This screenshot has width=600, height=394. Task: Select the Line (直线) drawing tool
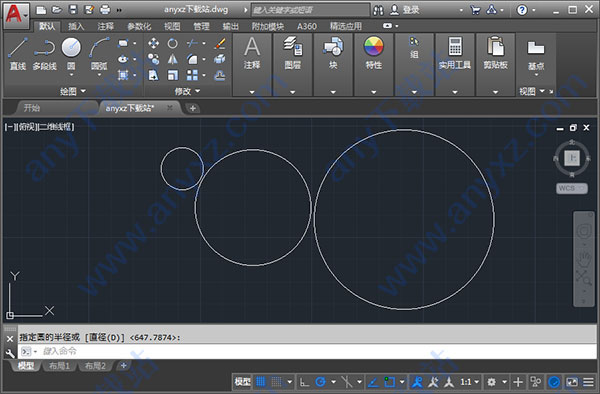coord(18,54)
